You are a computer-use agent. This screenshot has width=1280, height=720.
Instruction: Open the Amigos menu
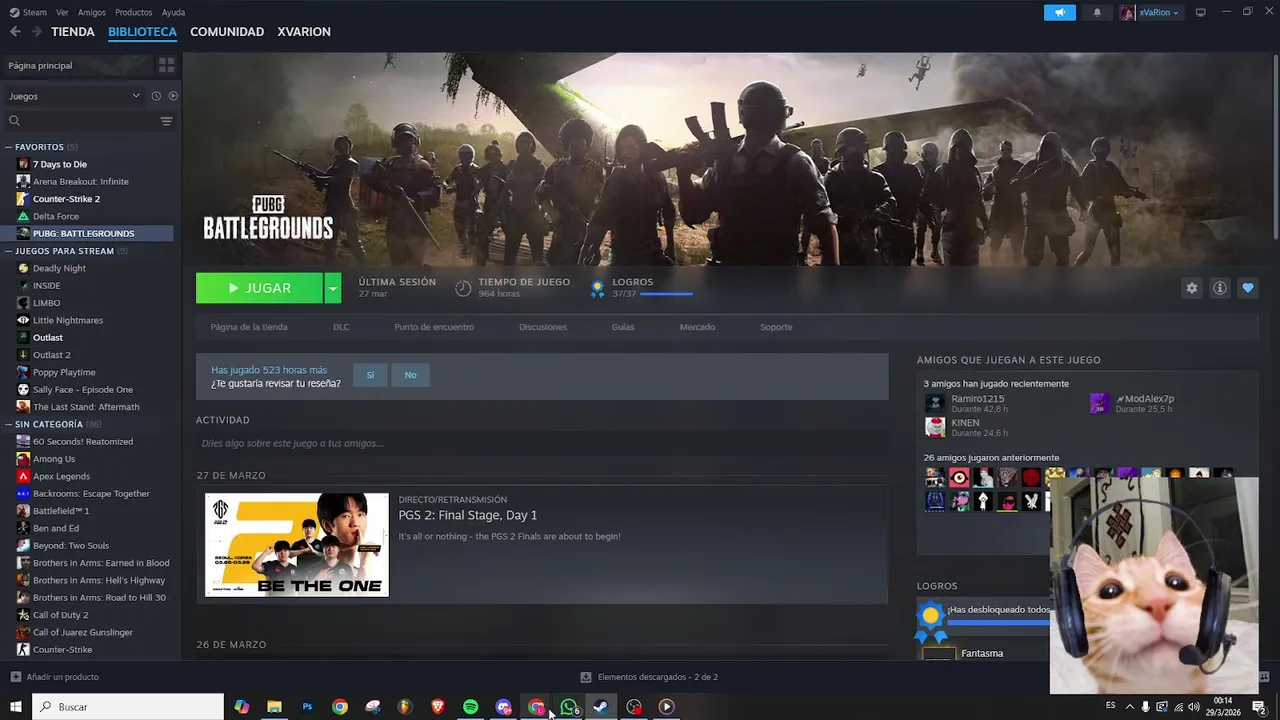[x=92, y=12]
